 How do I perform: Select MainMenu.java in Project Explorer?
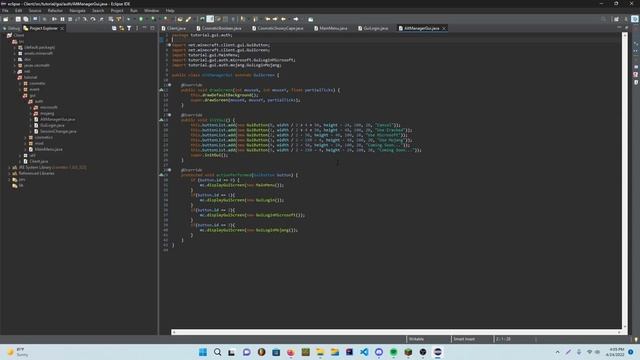pyautogui.click(x=45, y=149)
